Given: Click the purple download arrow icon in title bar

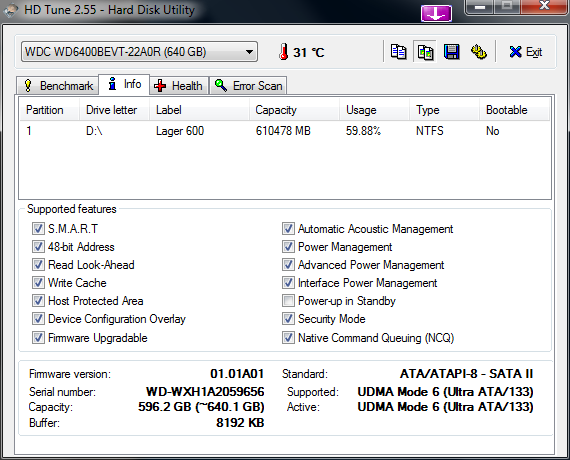Looking at the screenshot, I should click(436, 14).
